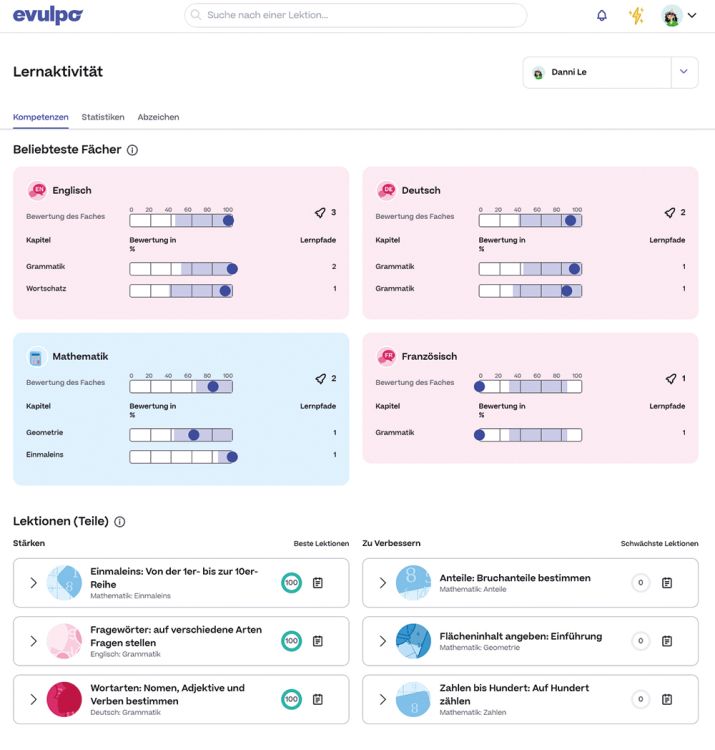715x750 pixels.
Task: Click the Mathematik calculator icon
Action: pos(36,357)
